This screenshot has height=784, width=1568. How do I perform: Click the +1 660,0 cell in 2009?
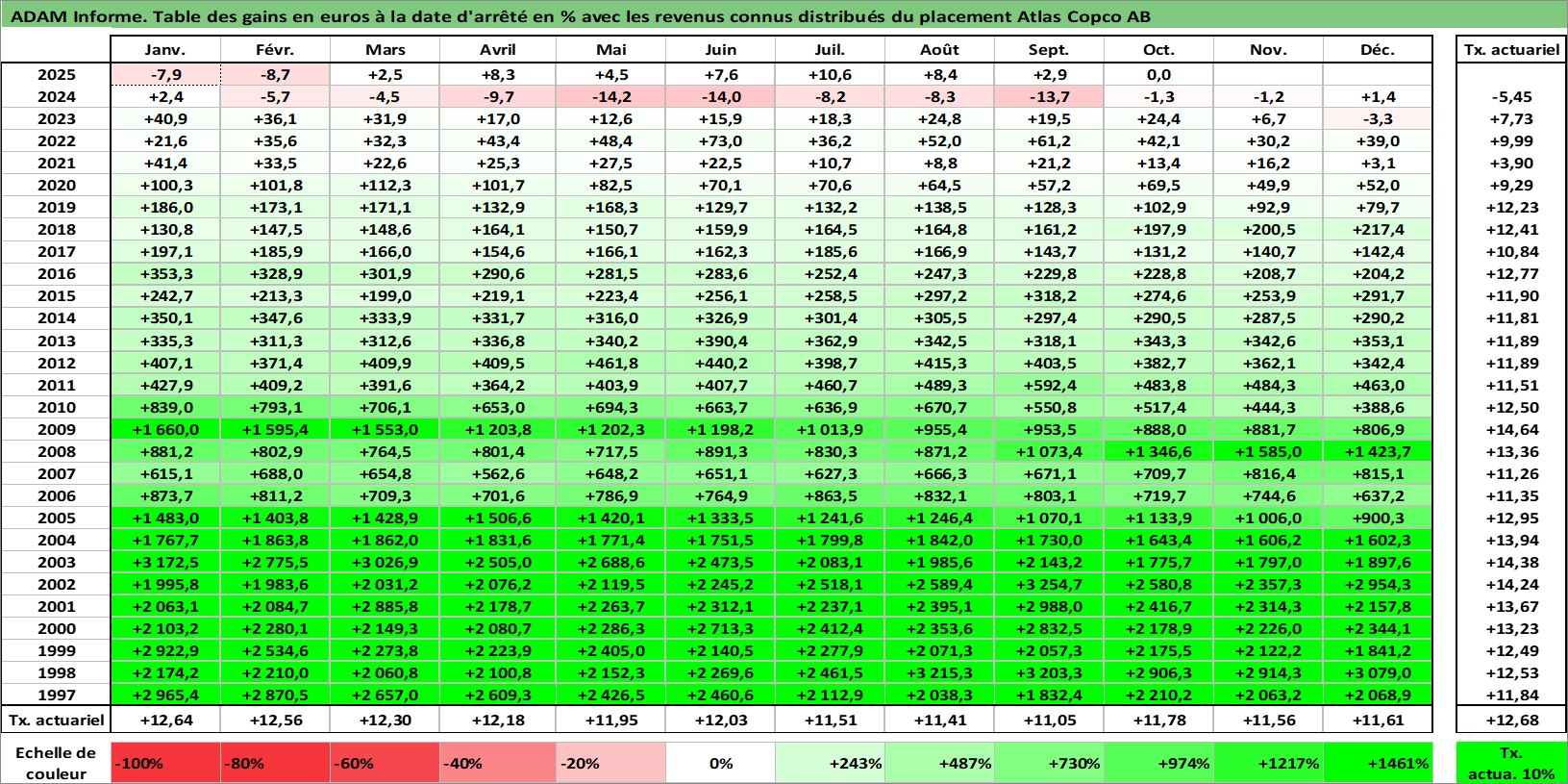(165, 429)
